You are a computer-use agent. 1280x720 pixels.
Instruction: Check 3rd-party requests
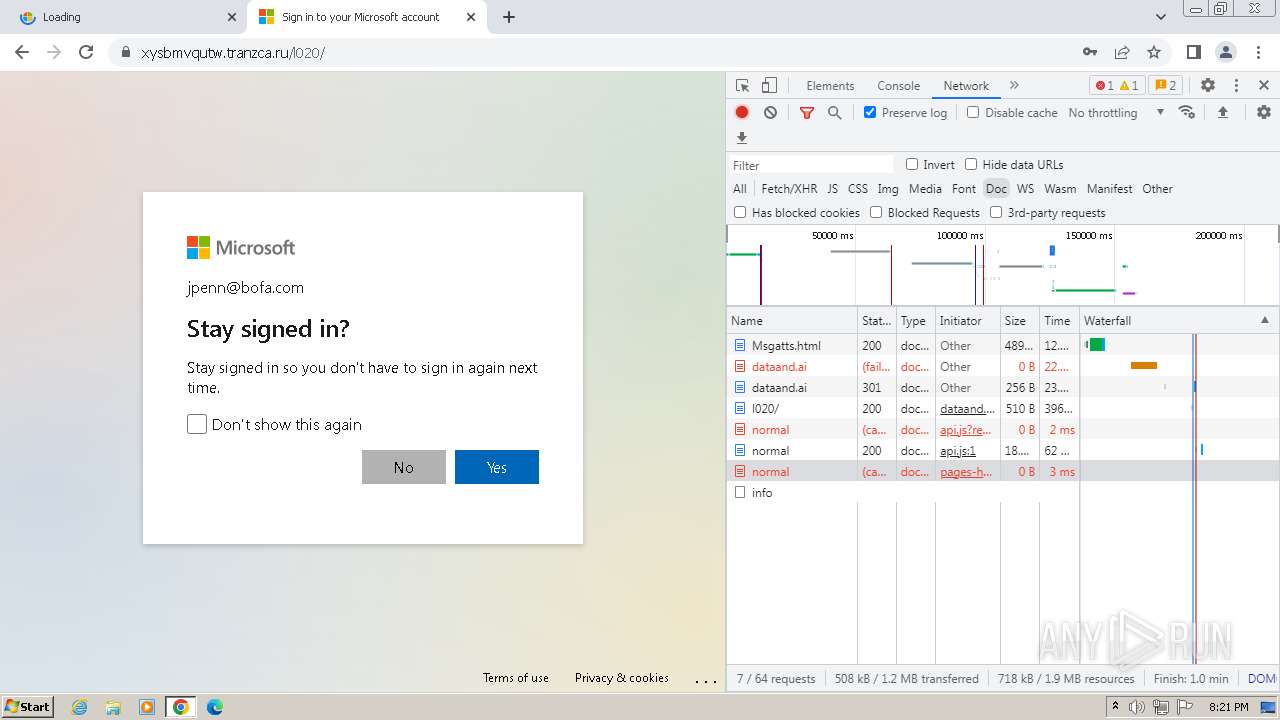996,212
